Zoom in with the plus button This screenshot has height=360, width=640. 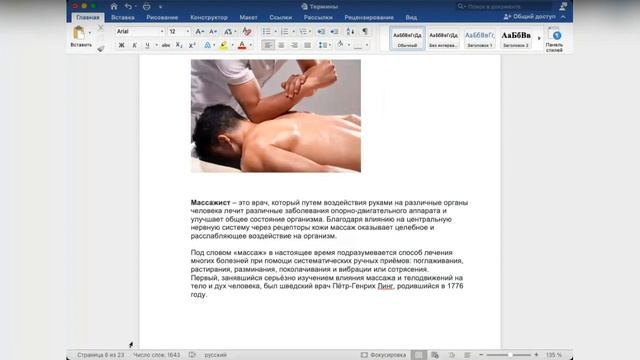[536, 355]
